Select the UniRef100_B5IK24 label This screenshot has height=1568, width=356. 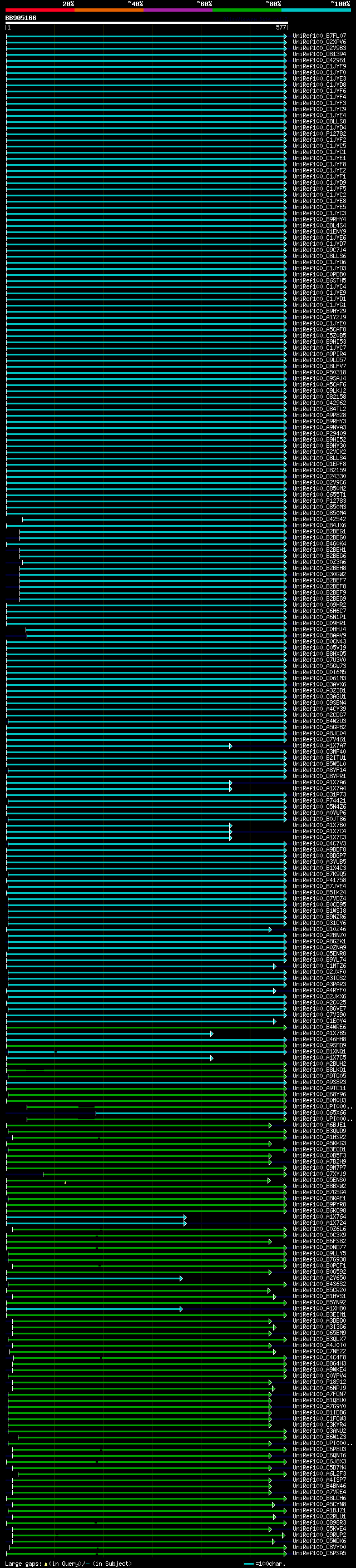(x=319, y=892)
